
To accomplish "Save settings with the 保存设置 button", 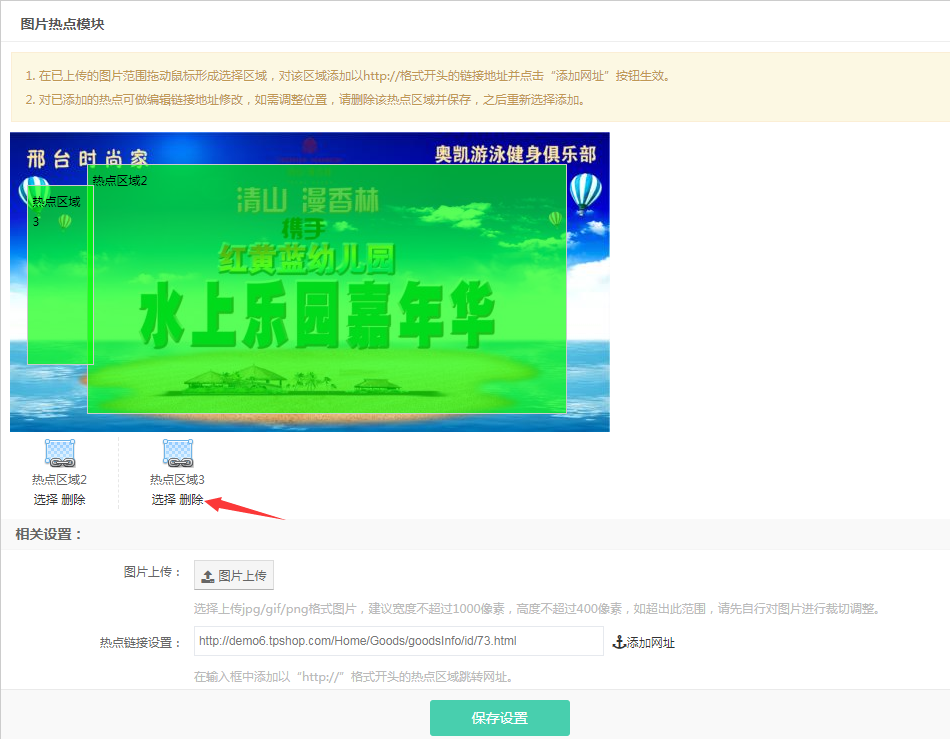I will pyautogui.click(x=499, y=718).
